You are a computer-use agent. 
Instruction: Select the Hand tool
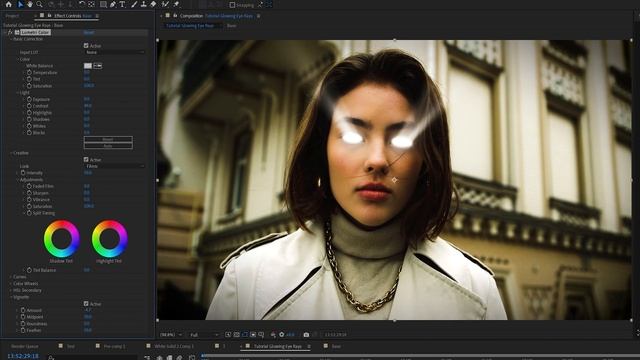[30, 4]
